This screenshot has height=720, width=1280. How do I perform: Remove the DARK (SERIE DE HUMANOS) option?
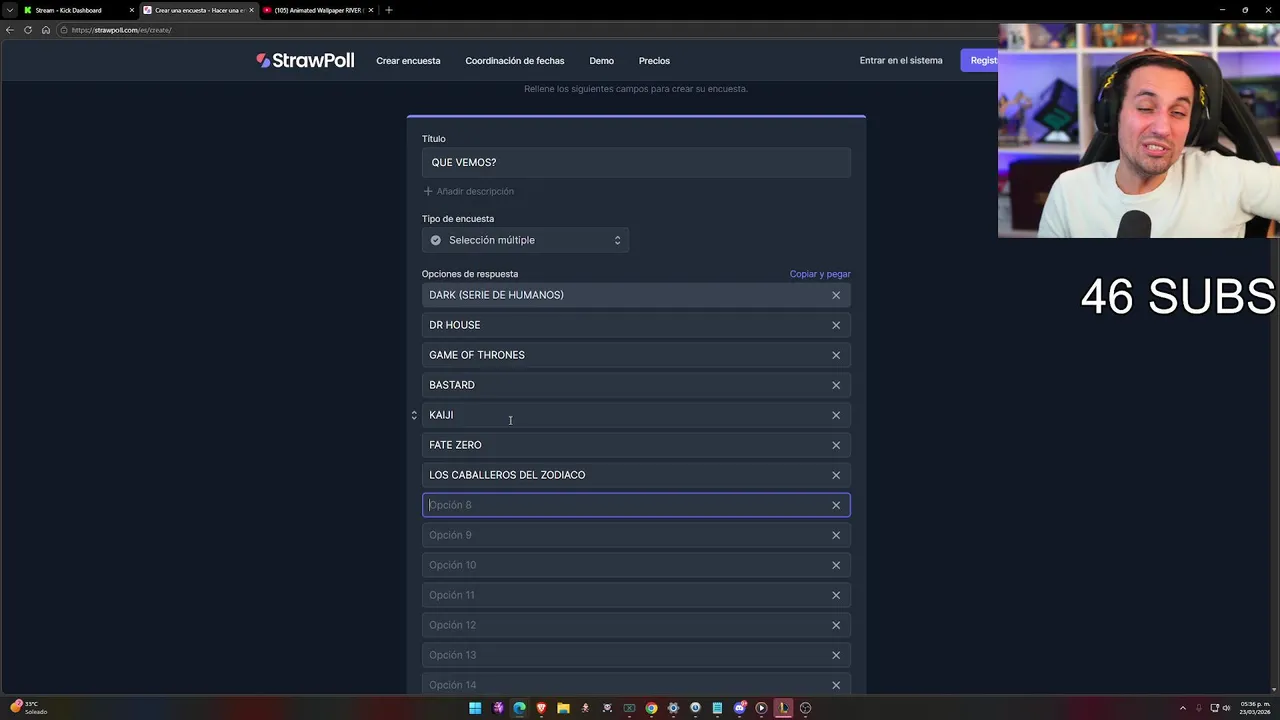coord(836,295)
